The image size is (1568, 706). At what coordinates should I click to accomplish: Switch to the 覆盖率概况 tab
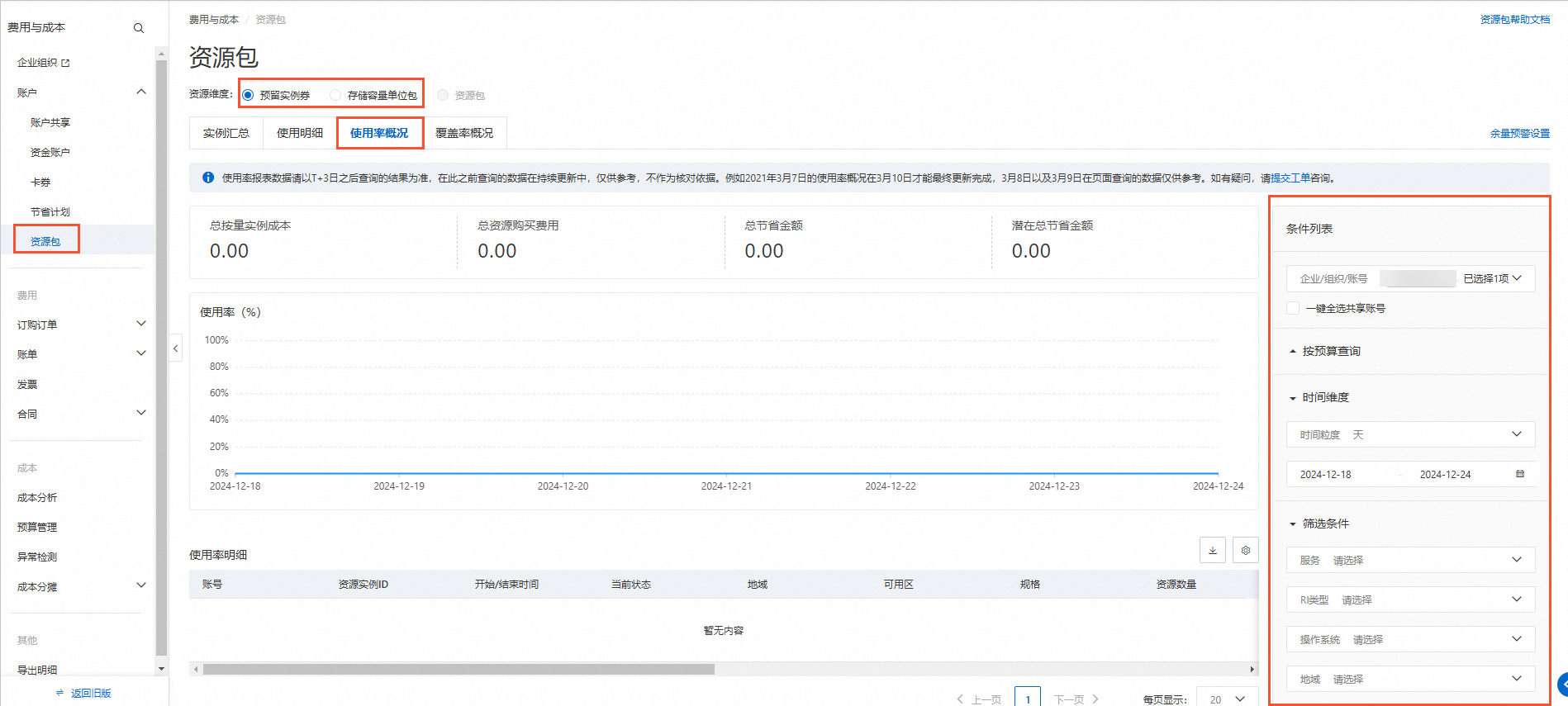click(x=464, y=133)
